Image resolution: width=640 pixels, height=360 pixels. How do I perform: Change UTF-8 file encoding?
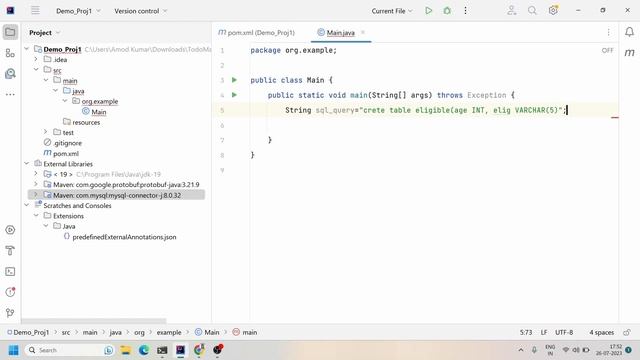point(564,332)
